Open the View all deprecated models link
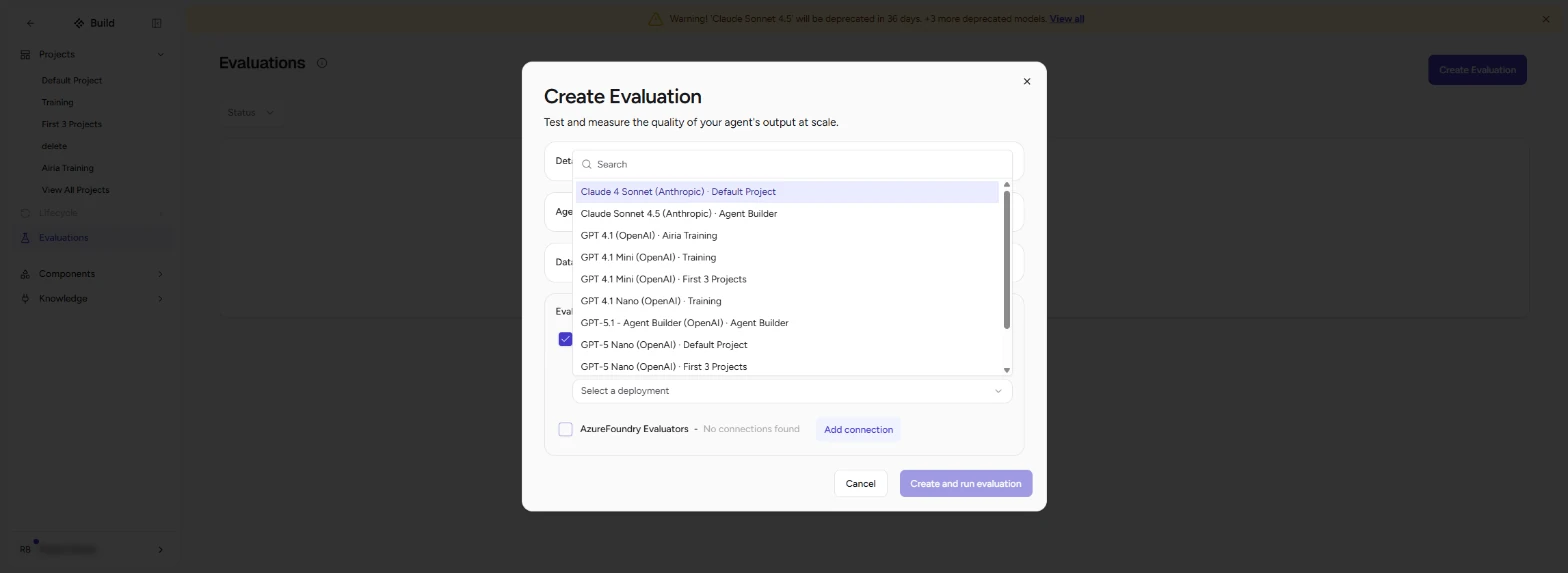Viewport: 1568px width, 573px height. click(x=1066, y=19)
